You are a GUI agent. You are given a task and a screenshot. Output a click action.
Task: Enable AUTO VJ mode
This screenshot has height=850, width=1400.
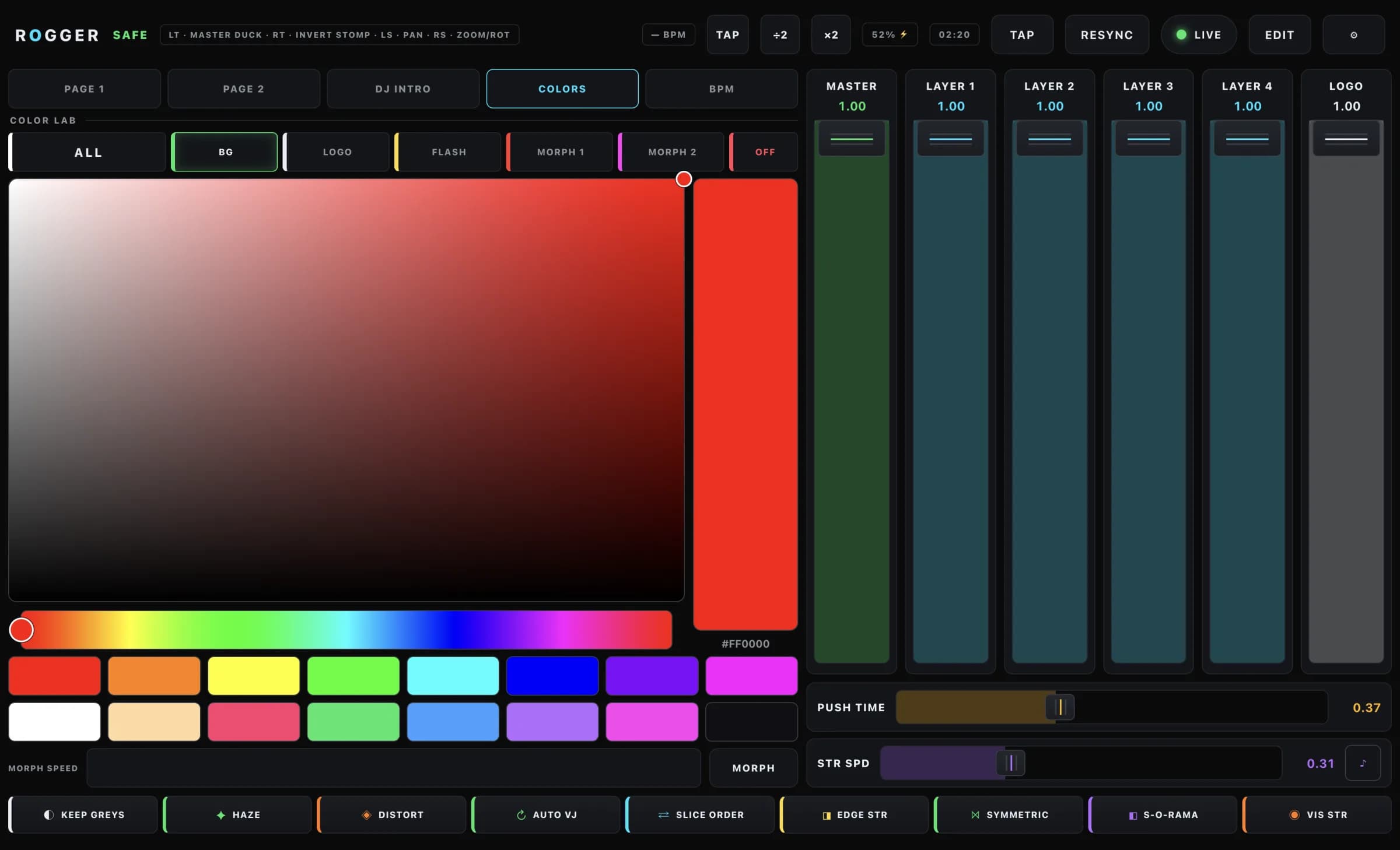click(546, 814)
